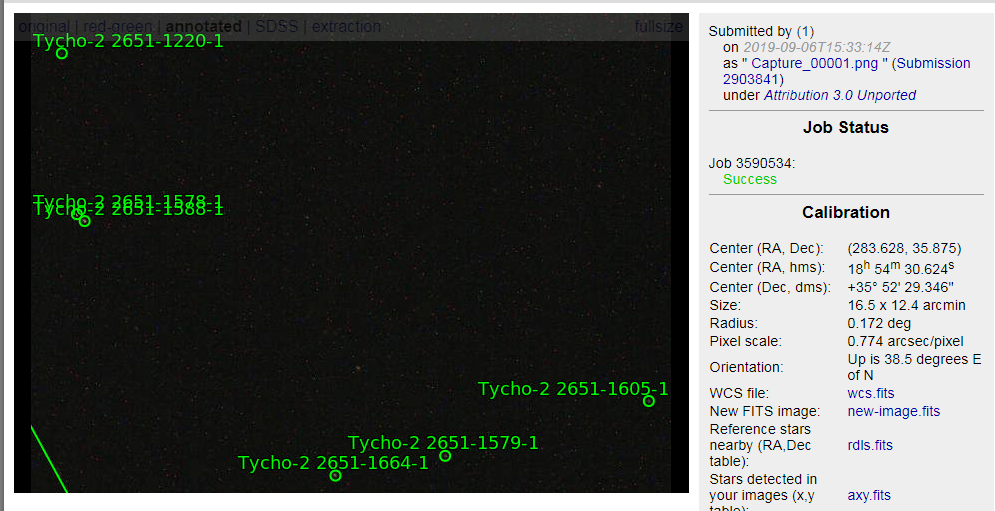The height and width of the screenshot is (511, 995).
Task: Open the fullsize image link
Action: (658, 27)
